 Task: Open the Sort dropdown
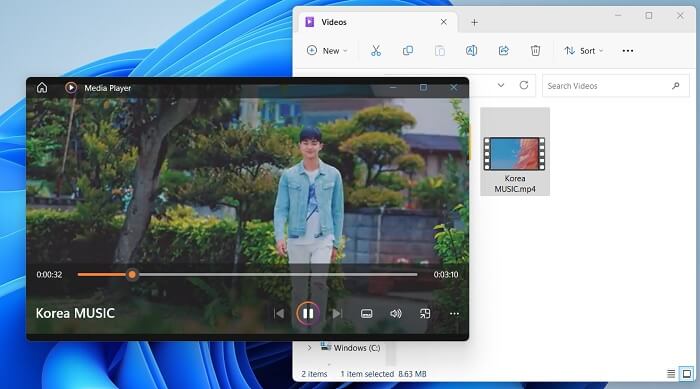(583, 50)
